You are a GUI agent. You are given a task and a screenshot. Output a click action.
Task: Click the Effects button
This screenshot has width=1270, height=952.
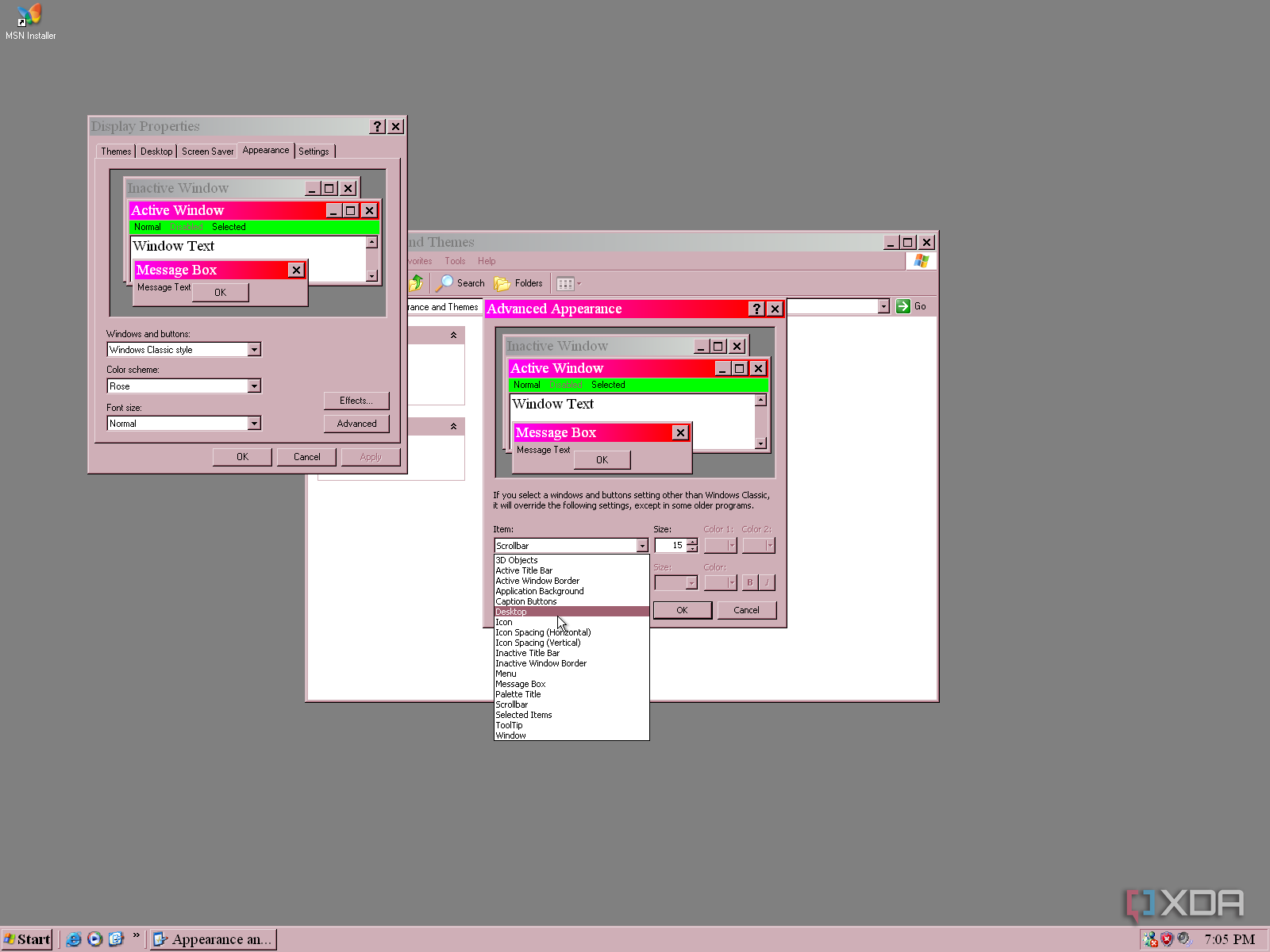tap(356, 401)
